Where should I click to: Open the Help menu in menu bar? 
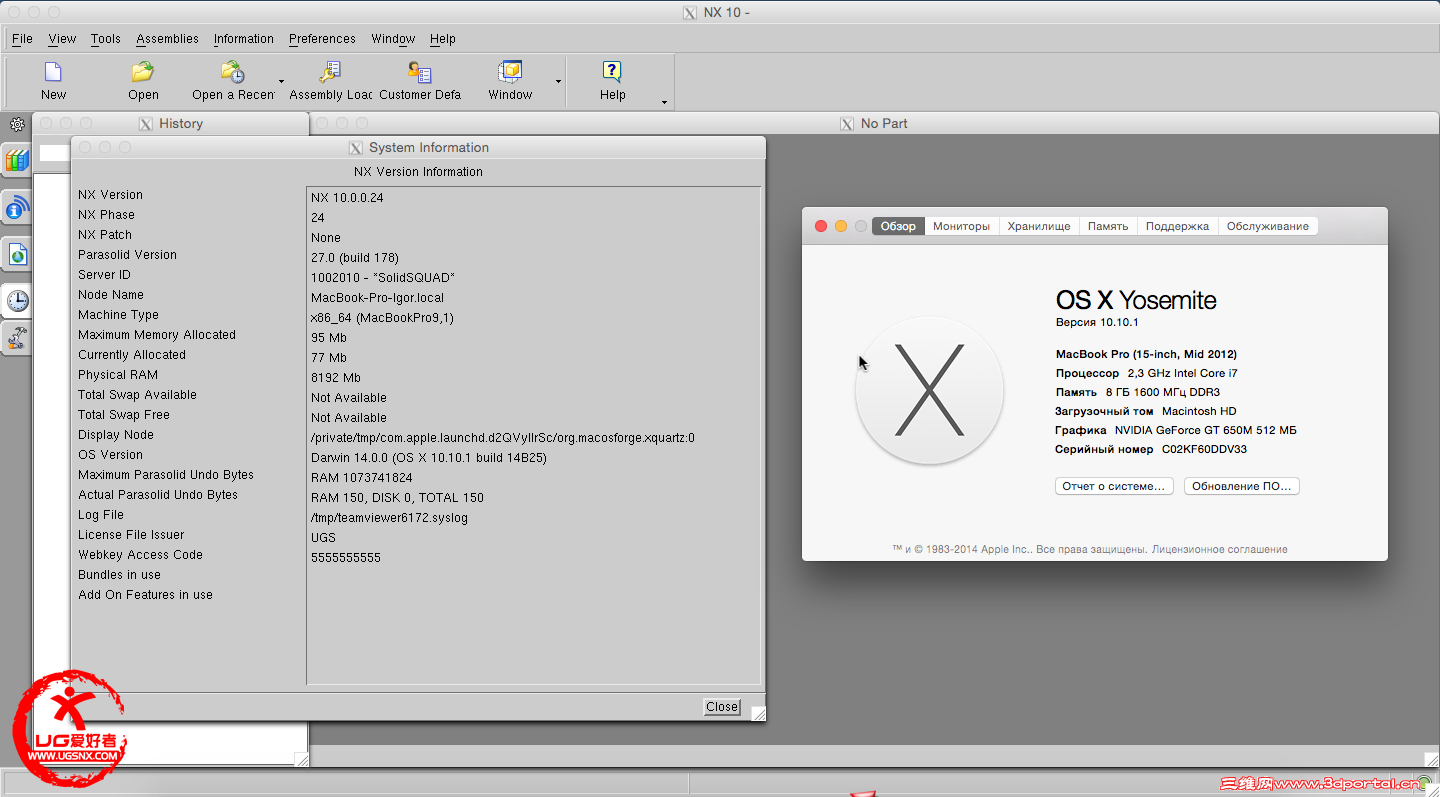point(442,39)
